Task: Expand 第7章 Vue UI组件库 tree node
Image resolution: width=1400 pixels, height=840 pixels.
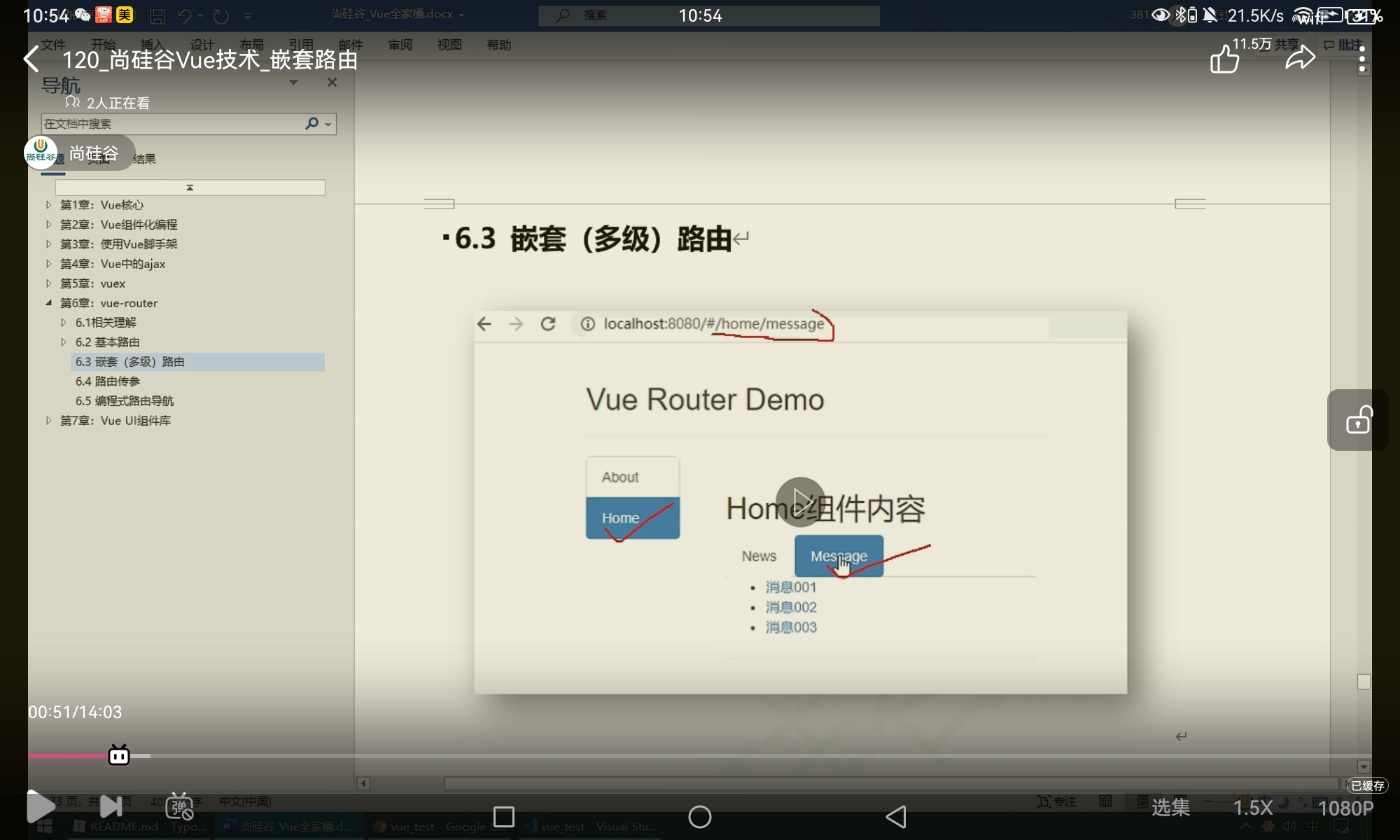Action: point(48,421)
